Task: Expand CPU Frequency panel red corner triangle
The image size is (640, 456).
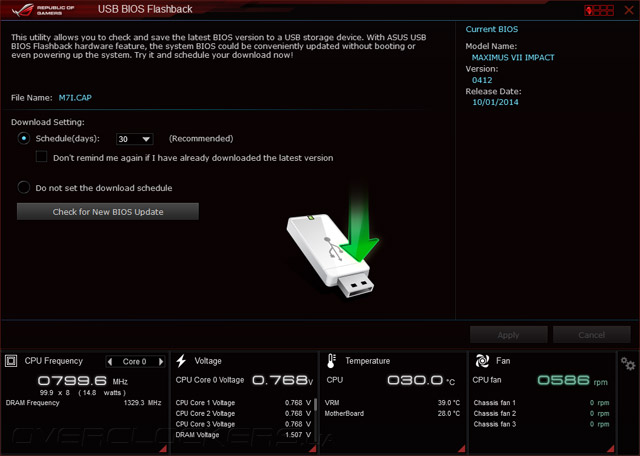Action: pos(163,448)
